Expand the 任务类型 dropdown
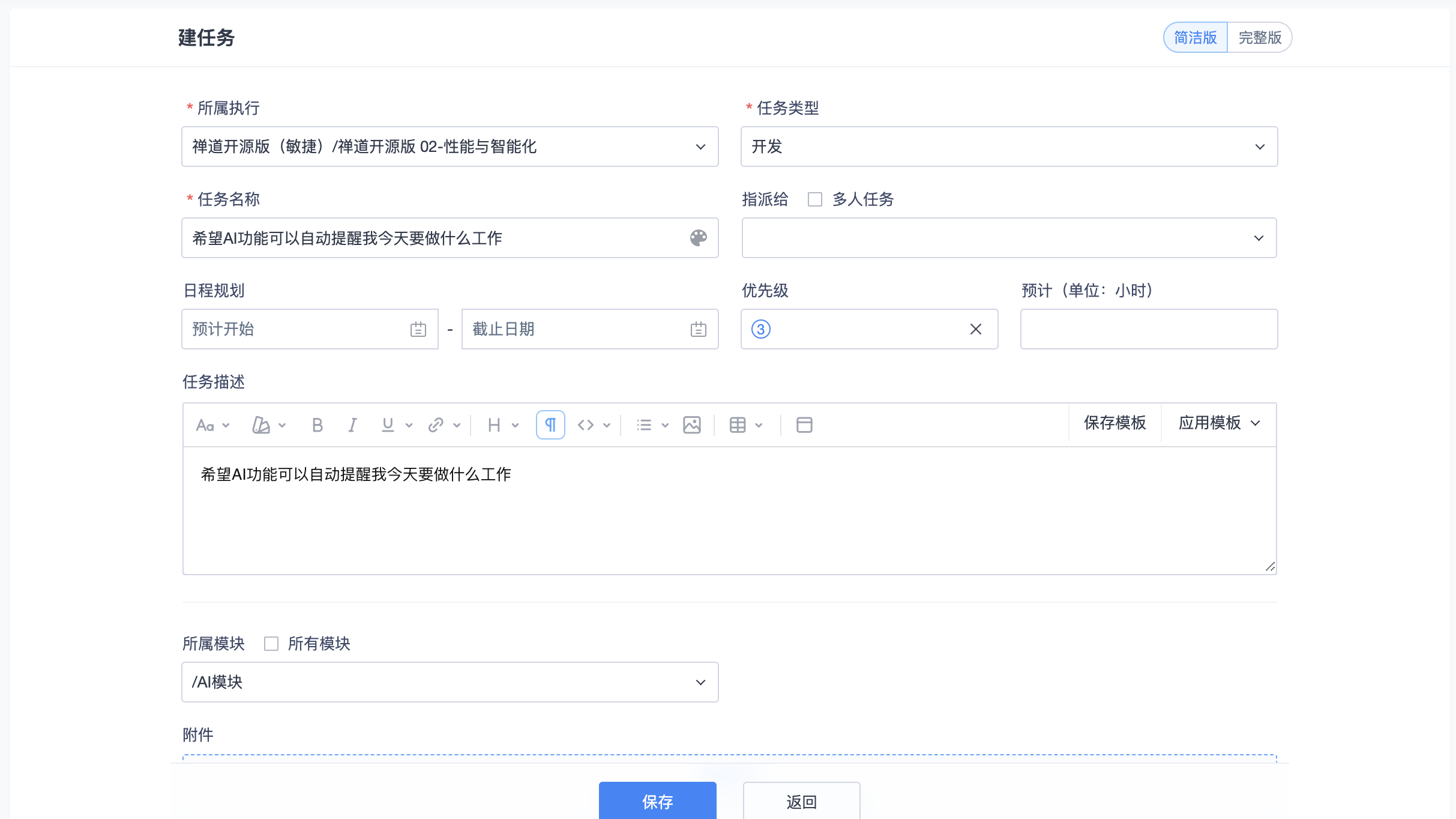The image size is (1456, 819). (1009, 147)
